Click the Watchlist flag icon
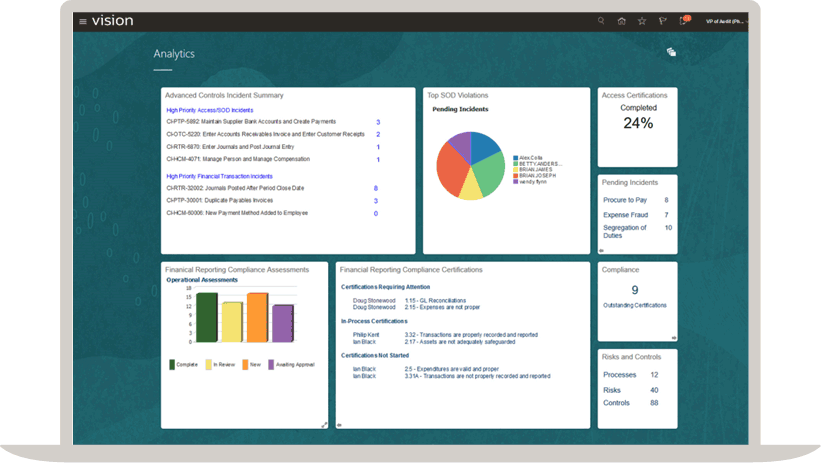This screenshot has height=463, width=821. point(662,21)
